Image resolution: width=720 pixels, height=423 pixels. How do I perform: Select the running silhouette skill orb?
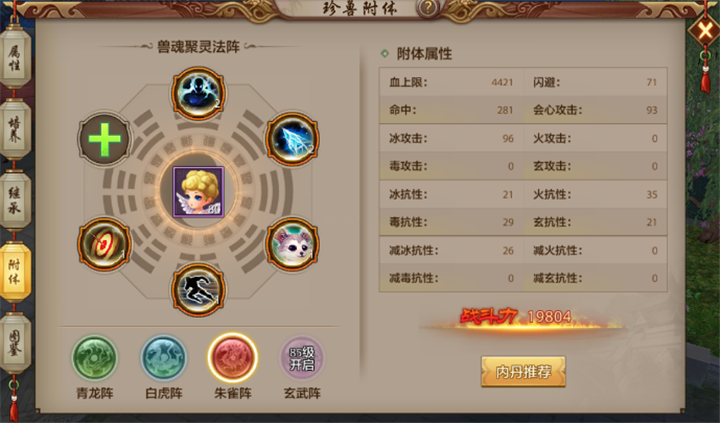tap(198, 290)
